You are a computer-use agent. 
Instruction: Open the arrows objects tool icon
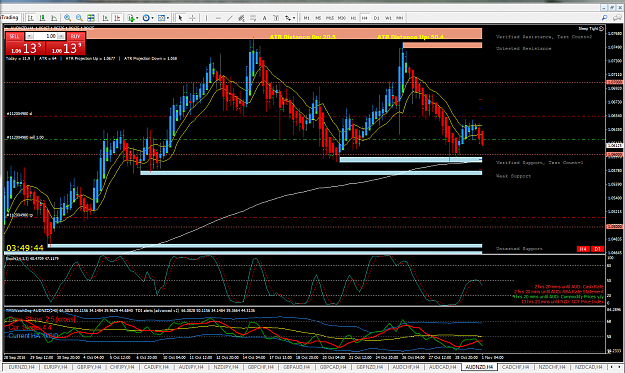click(x=288, y=18)
